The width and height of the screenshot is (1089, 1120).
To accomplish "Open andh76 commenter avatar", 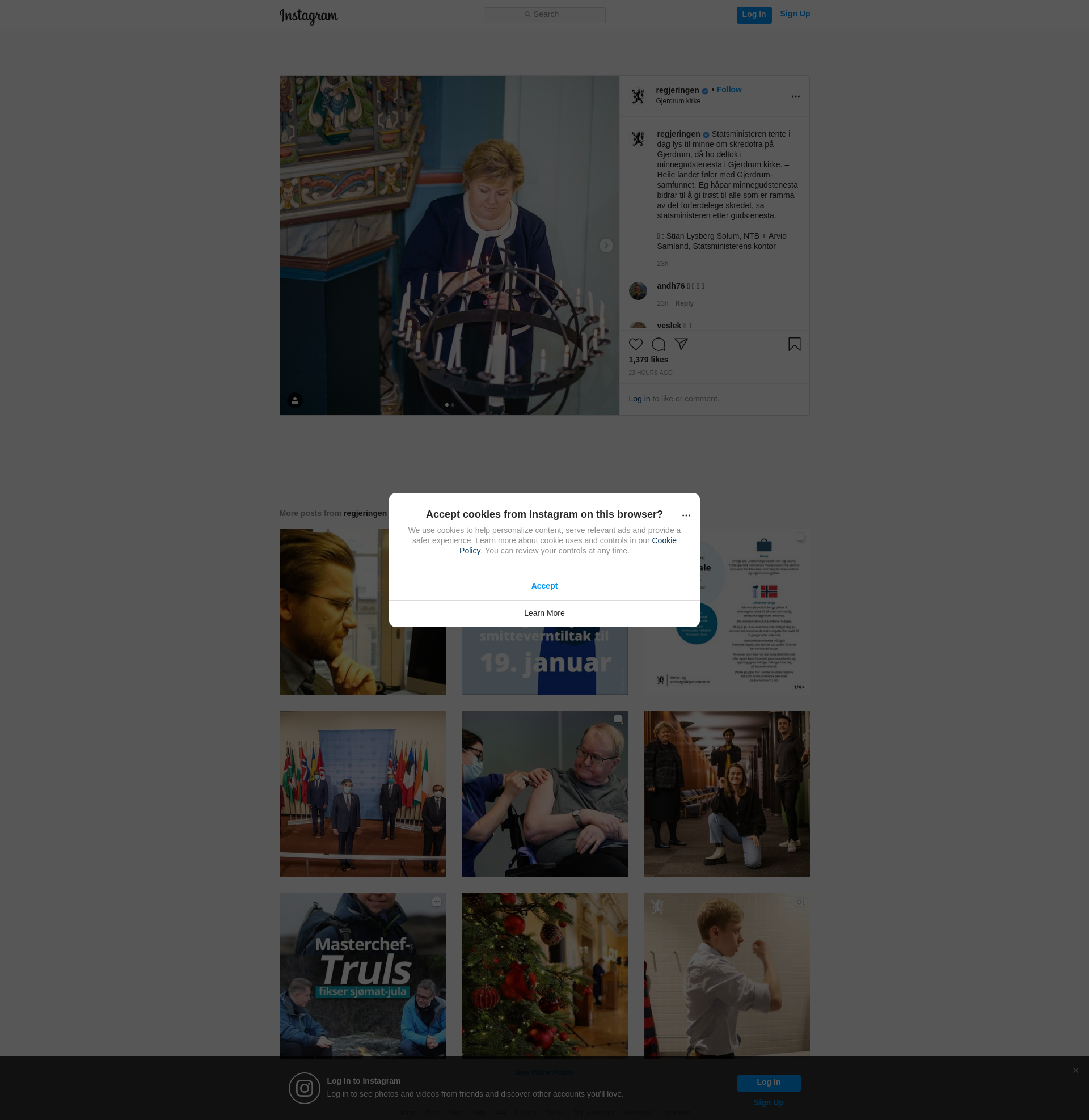I will click(637, 291).
